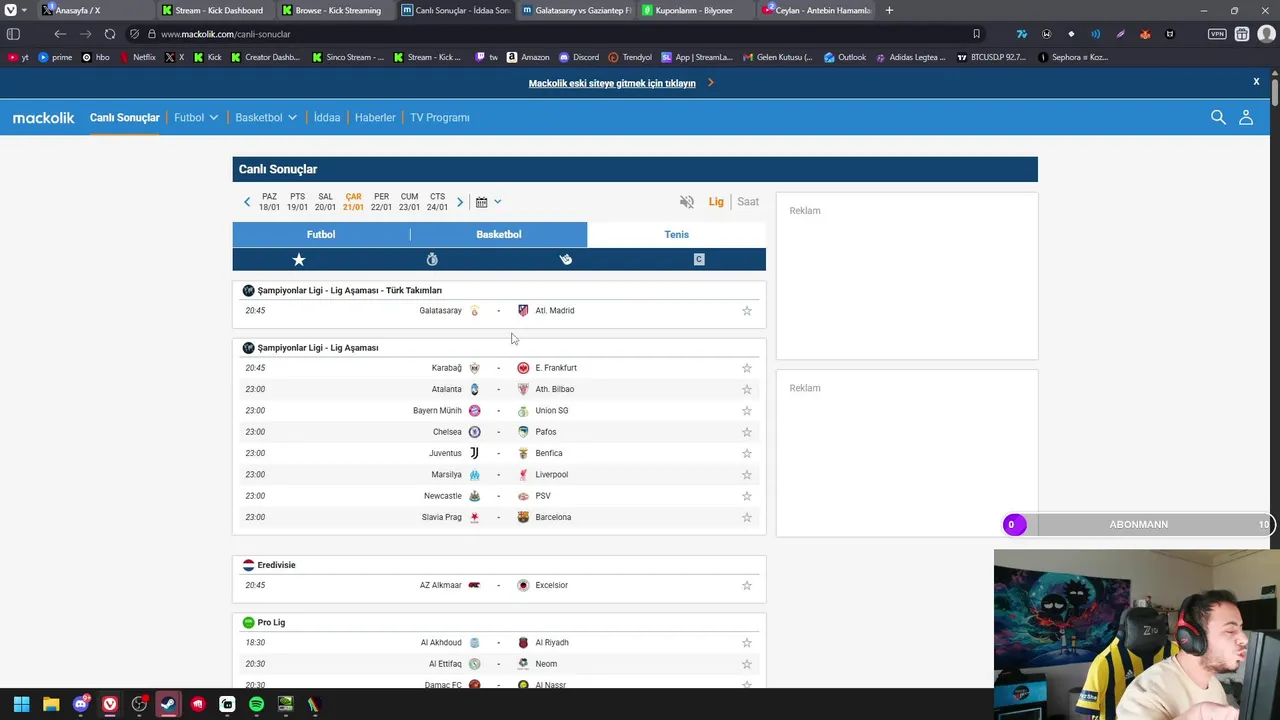Switch to the Futbol tab

(x=321, y=234)
